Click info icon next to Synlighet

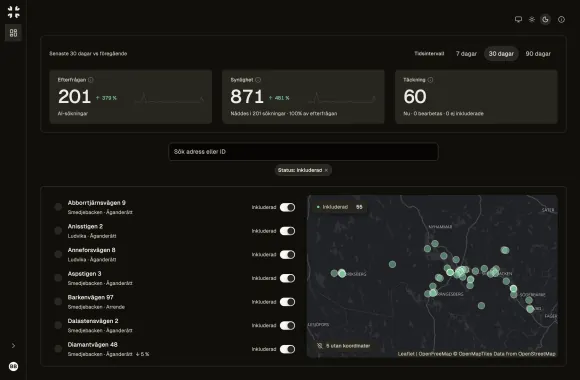point(258,80)
